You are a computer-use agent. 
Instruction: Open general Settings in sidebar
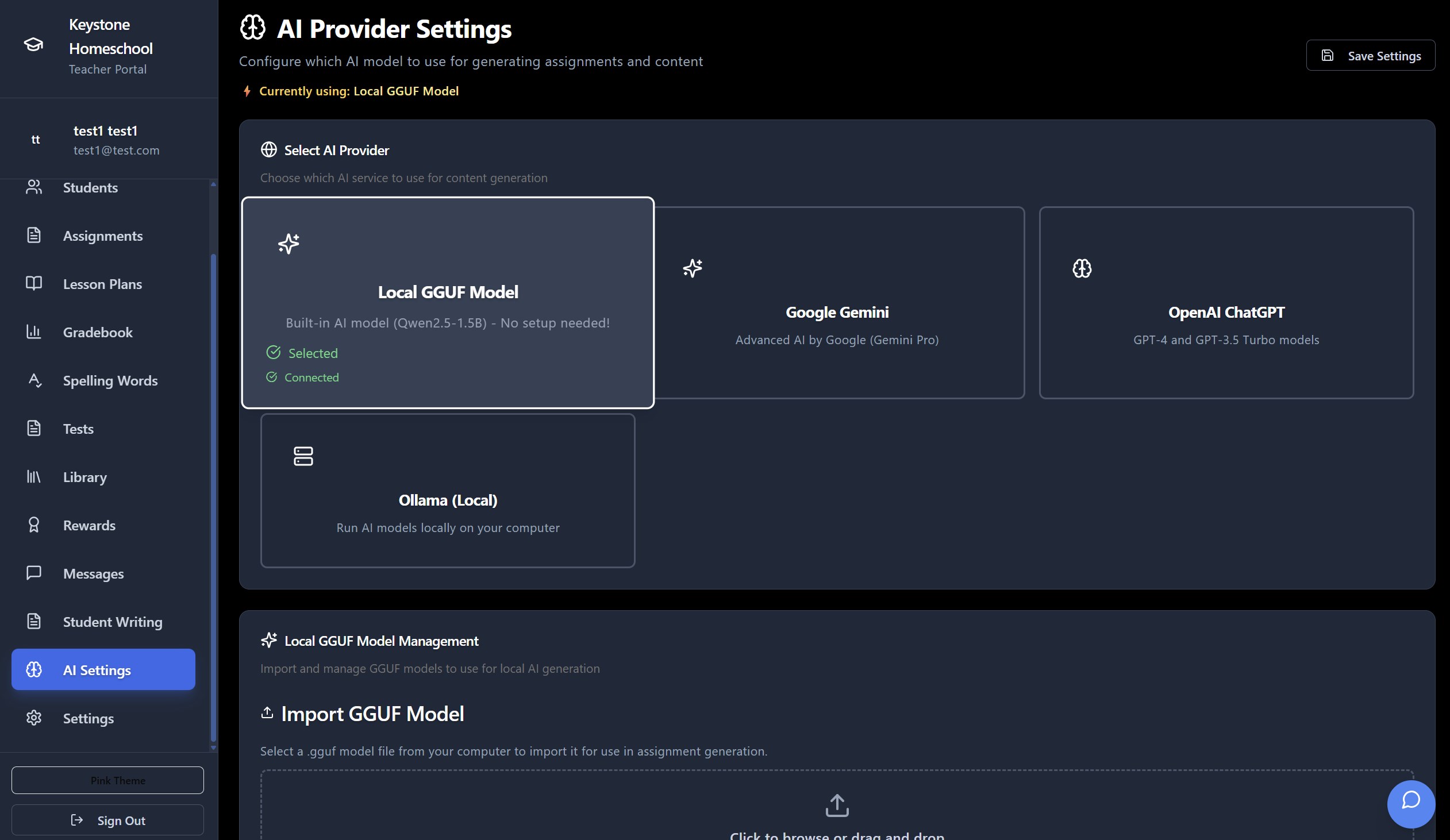pos(103,718)
